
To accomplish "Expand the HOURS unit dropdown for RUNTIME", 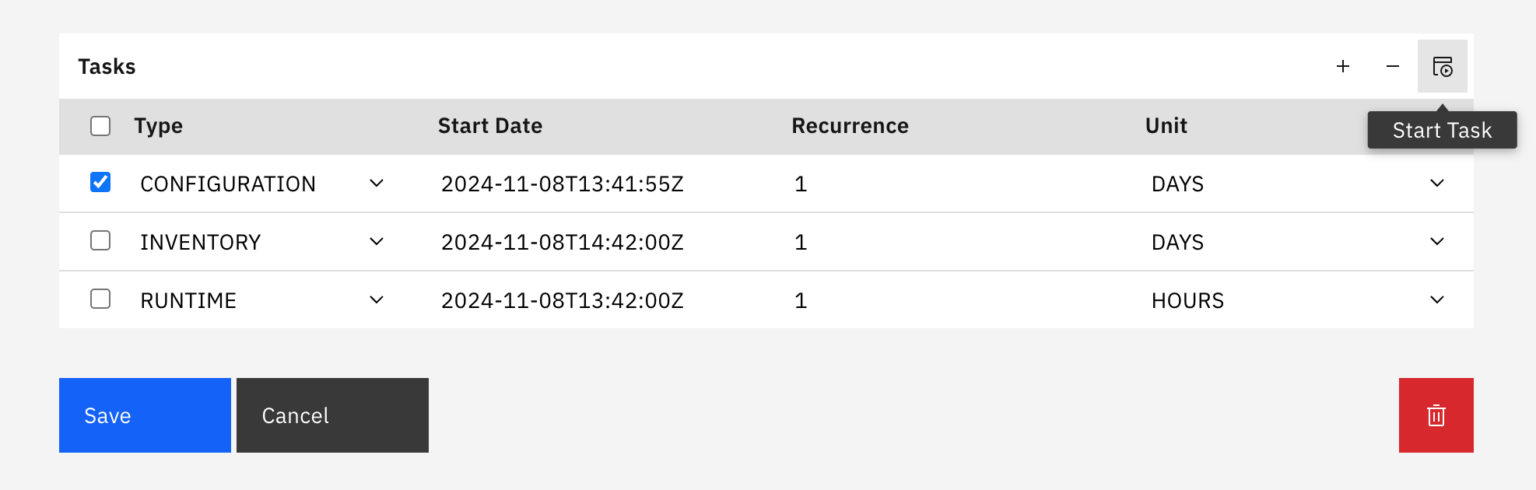I will 1437,300.
